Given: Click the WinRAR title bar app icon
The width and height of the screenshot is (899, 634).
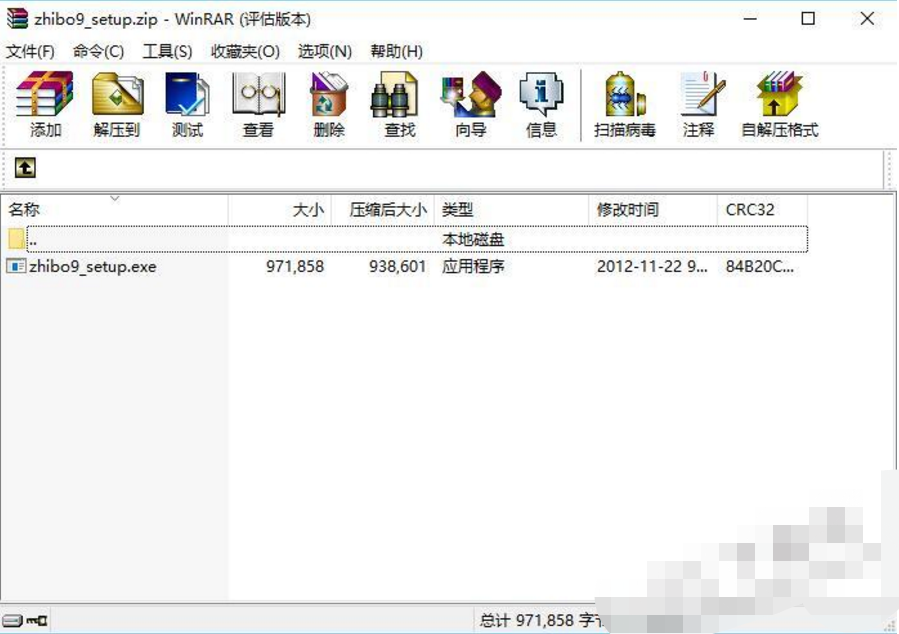Looking at the screenshot, I should [17, 18].
